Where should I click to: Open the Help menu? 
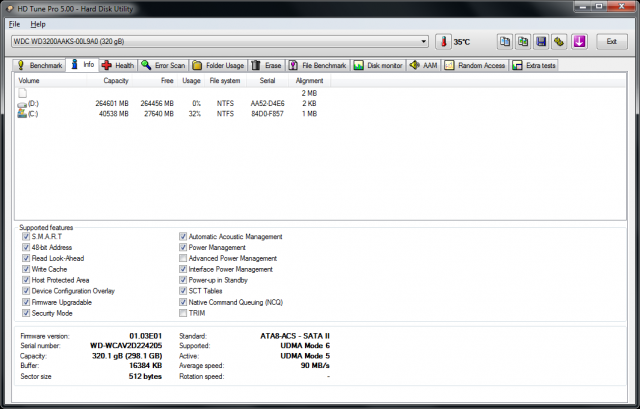[x=38, y=23]
